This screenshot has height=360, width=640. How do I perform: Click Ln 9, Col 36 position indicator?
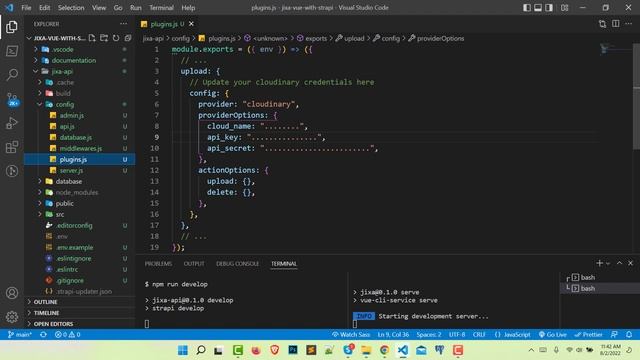coord(393,334)
